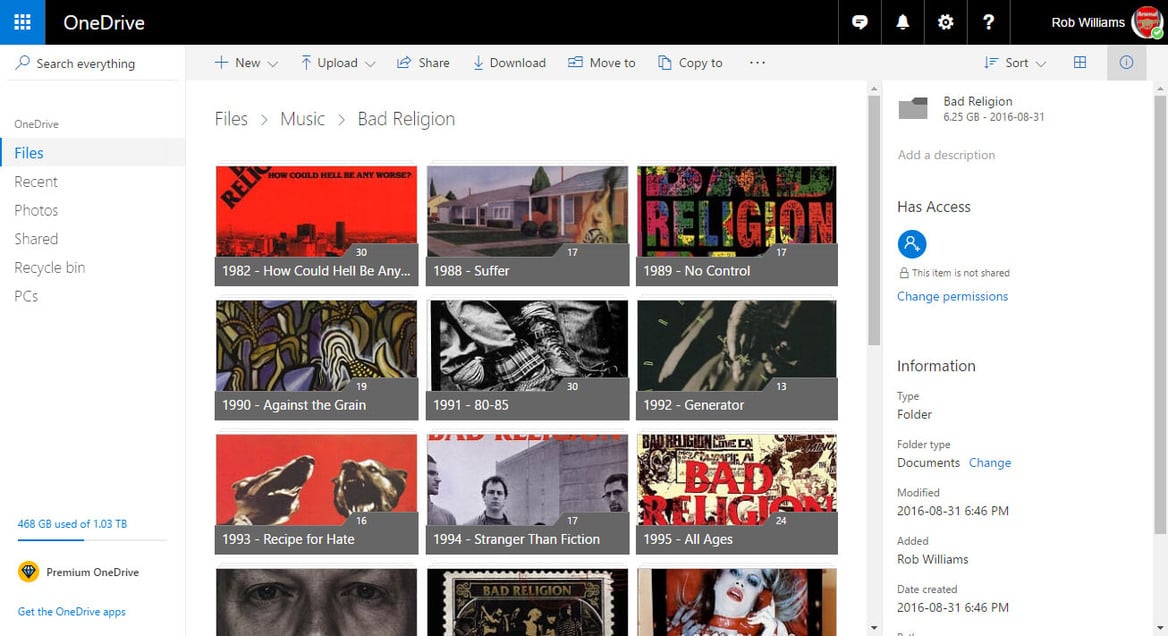Open the more options ellipsis
The height and width of the screenshot is (636, 1168).
point(758,63)
